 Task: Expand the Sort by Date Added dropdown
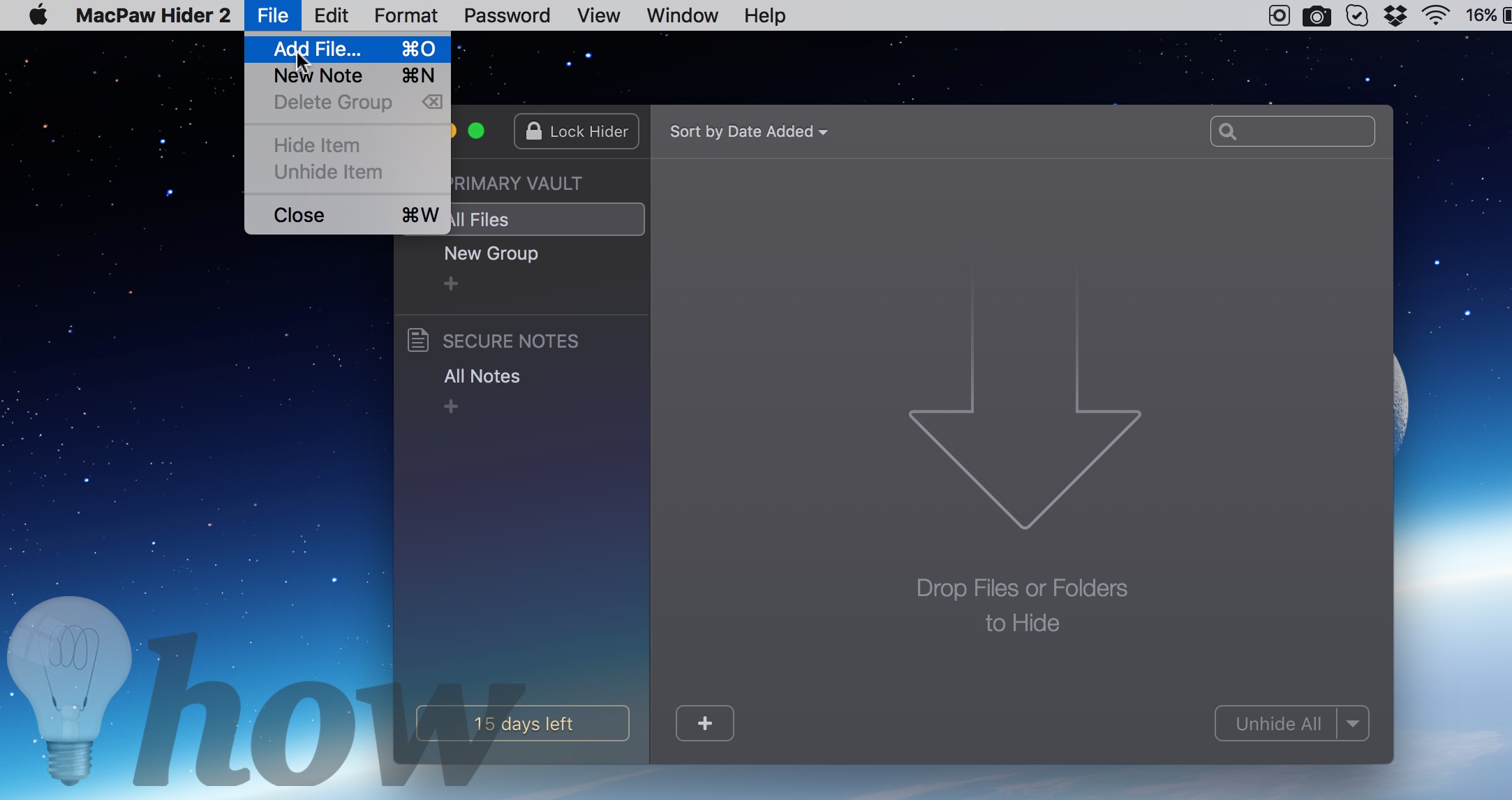(750, 131)
